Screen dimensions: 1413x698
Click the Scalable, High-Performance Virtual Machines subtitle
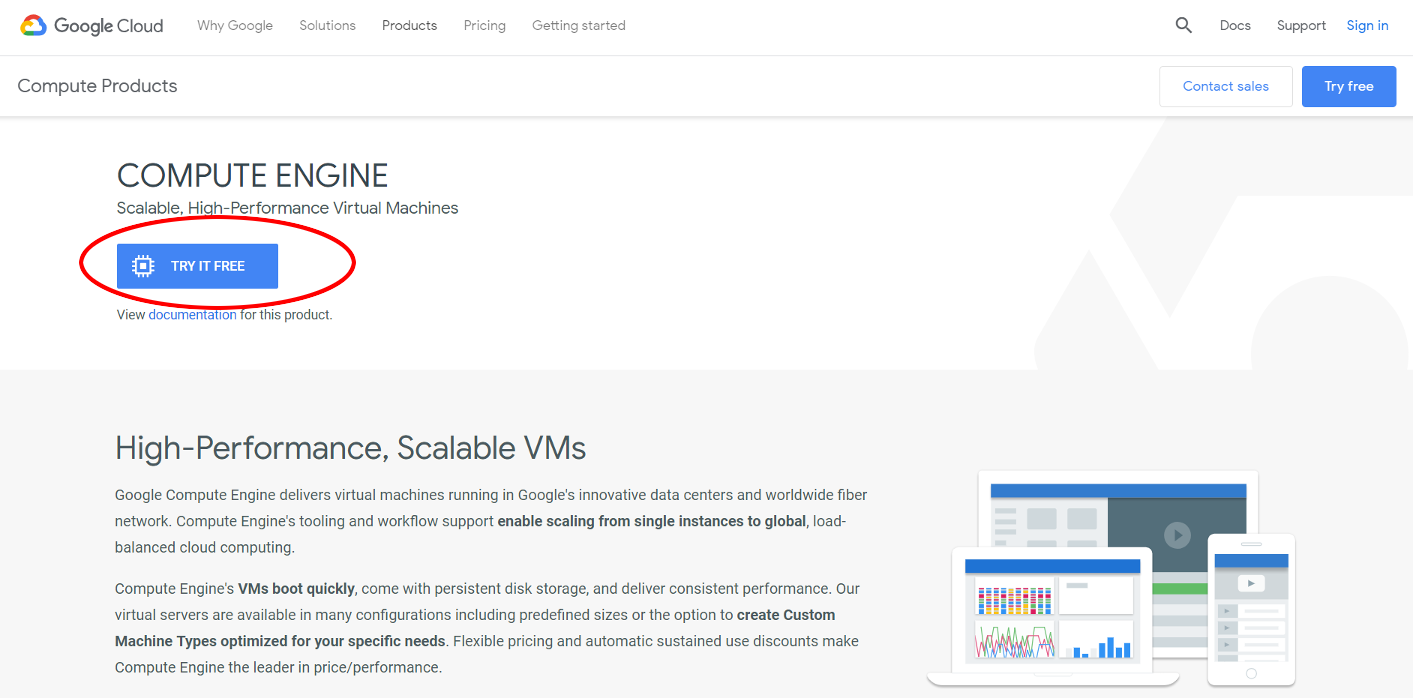[x=288, y=208]
